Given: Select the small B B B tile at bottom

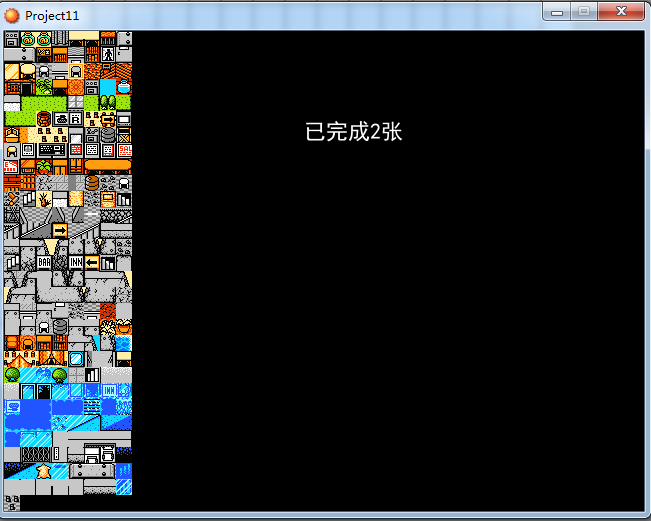Looking at the screenshot, I should tap(12, 503).
